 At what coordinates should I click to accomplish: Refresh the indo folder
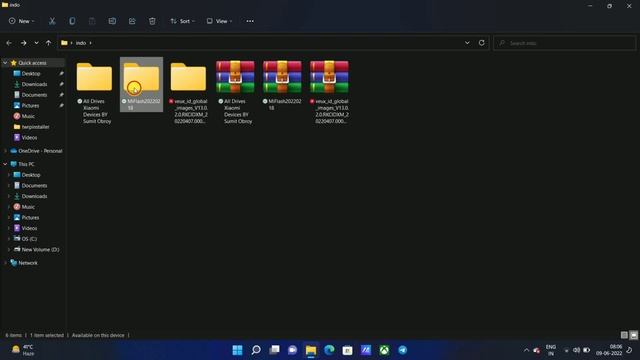click(x=482, y=43)
